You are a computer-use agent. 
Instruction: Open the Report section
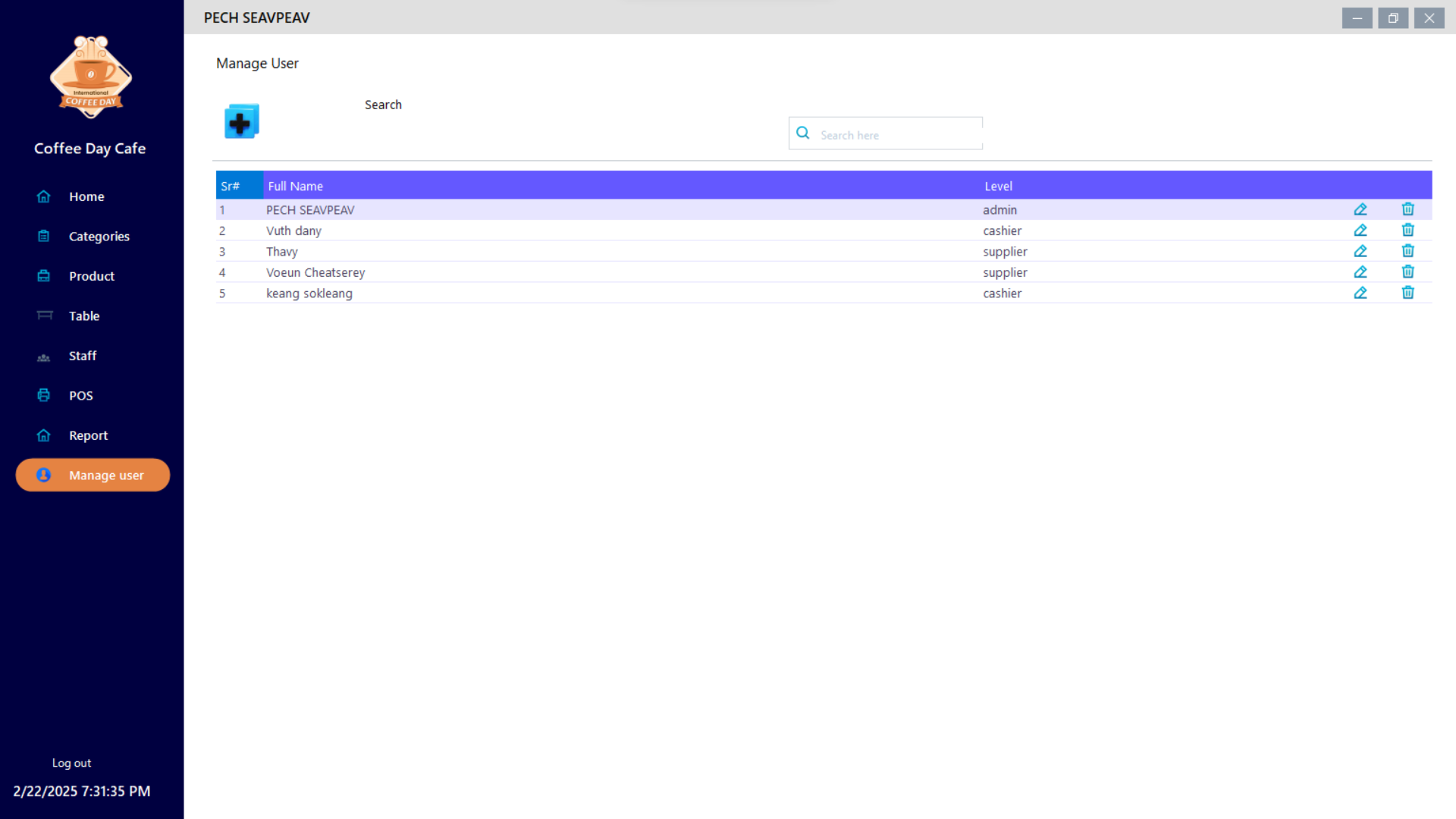(88, 435)
